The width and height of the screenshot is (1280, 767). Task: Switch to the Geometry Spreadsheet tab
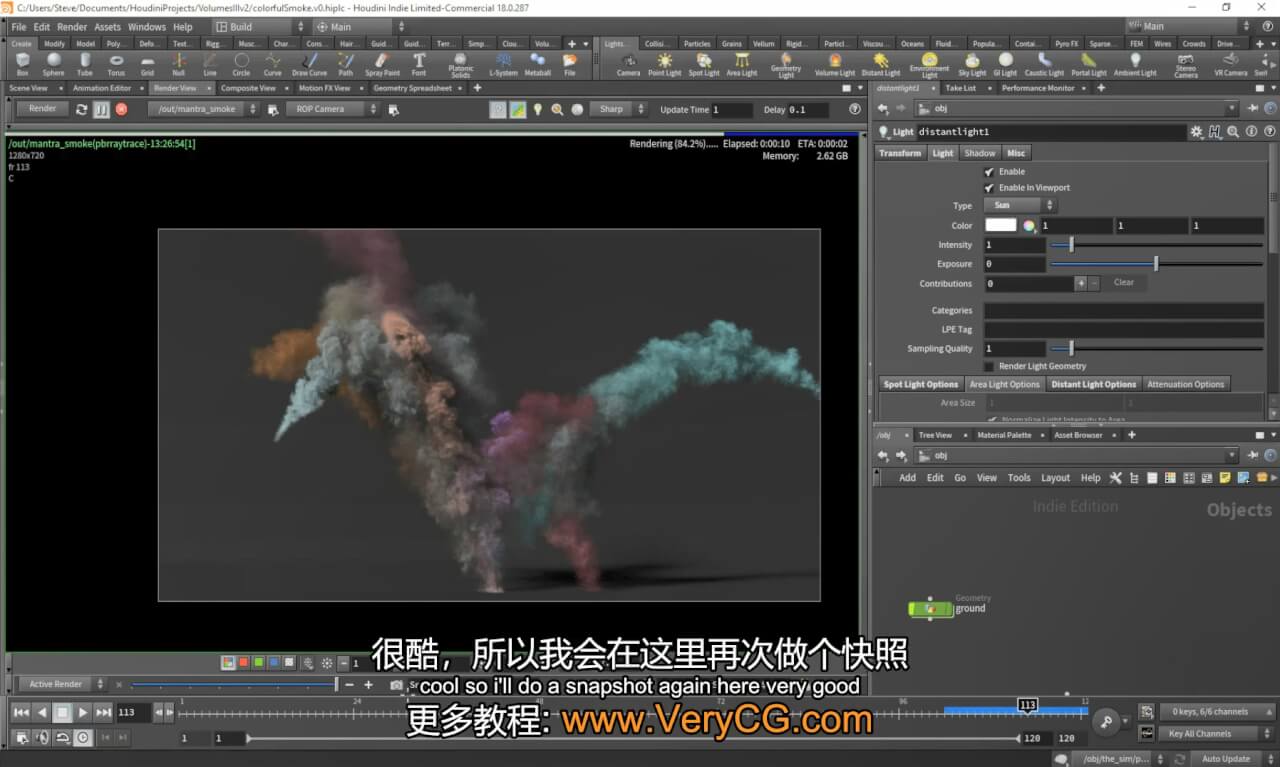click(x=412, y=88)
